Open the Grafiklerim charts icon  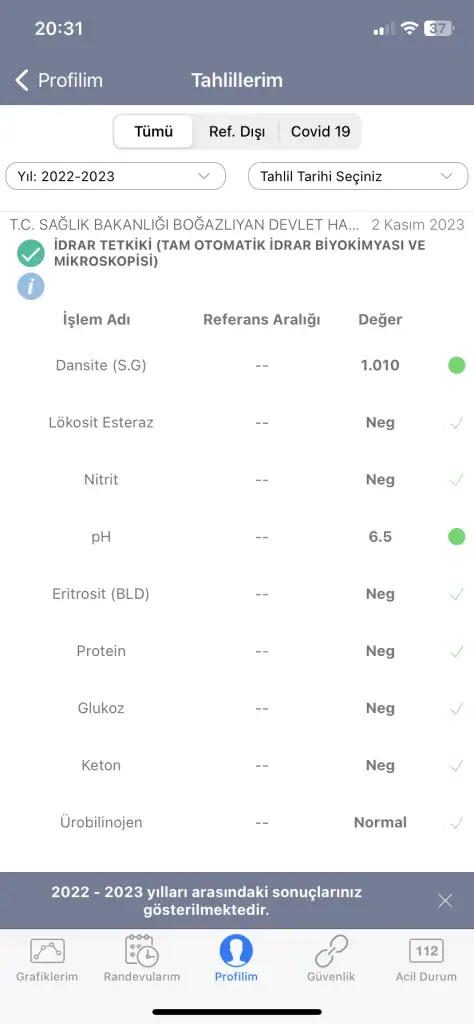(47, 952)
